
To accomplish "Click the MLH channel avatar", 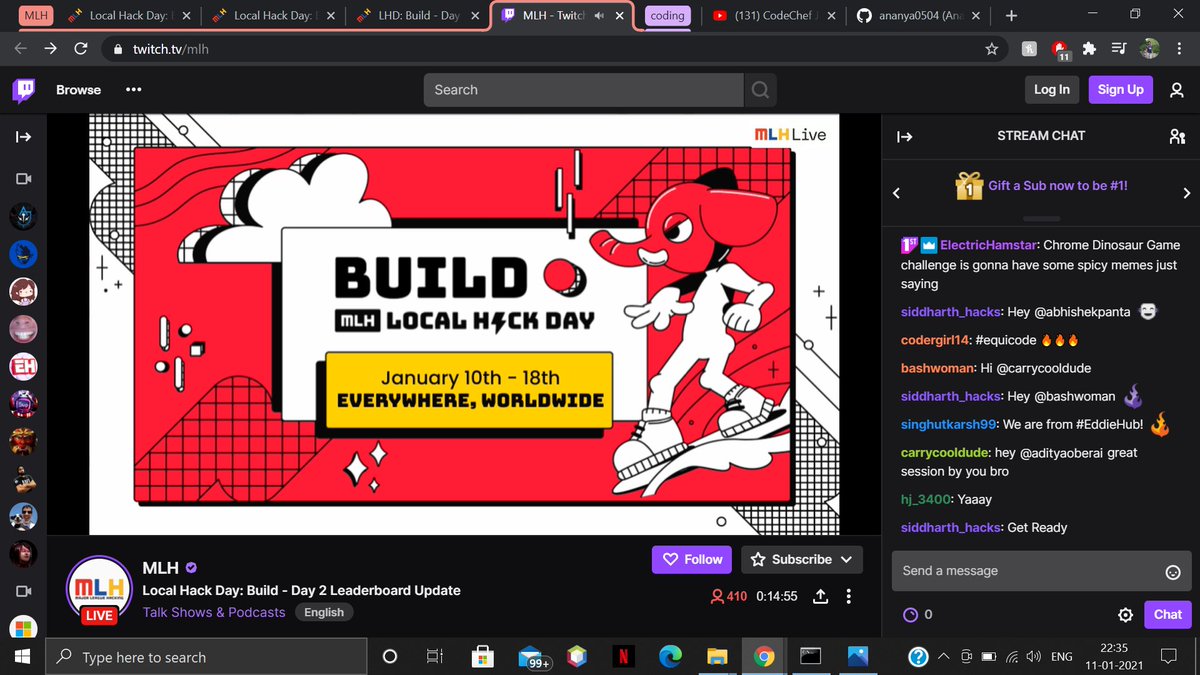I will pyautogui.click(x=99, y=587).
